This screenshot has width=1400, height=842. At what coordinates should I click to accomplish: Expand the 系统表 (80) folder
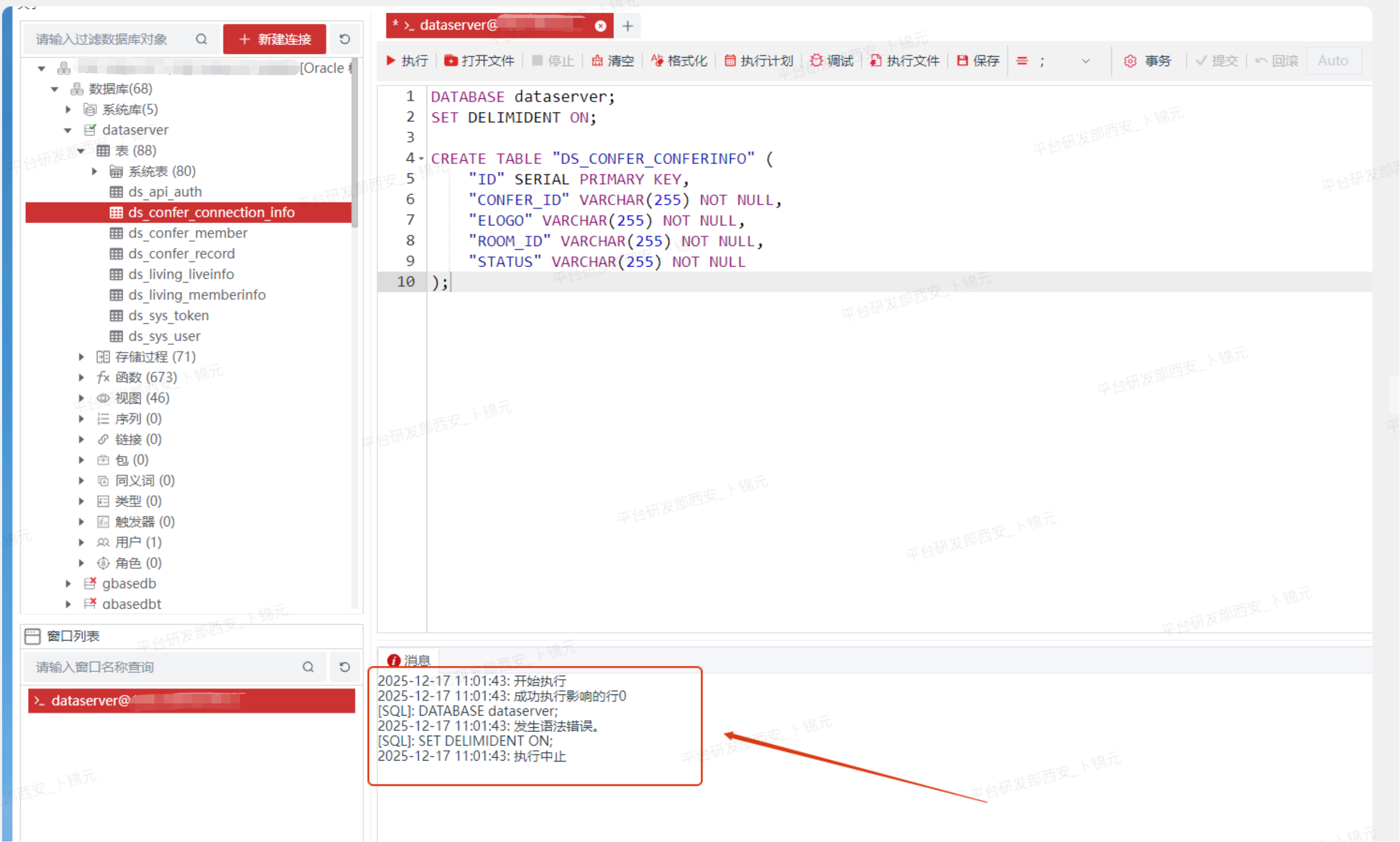pyautogui.click(x=95, y=171)
